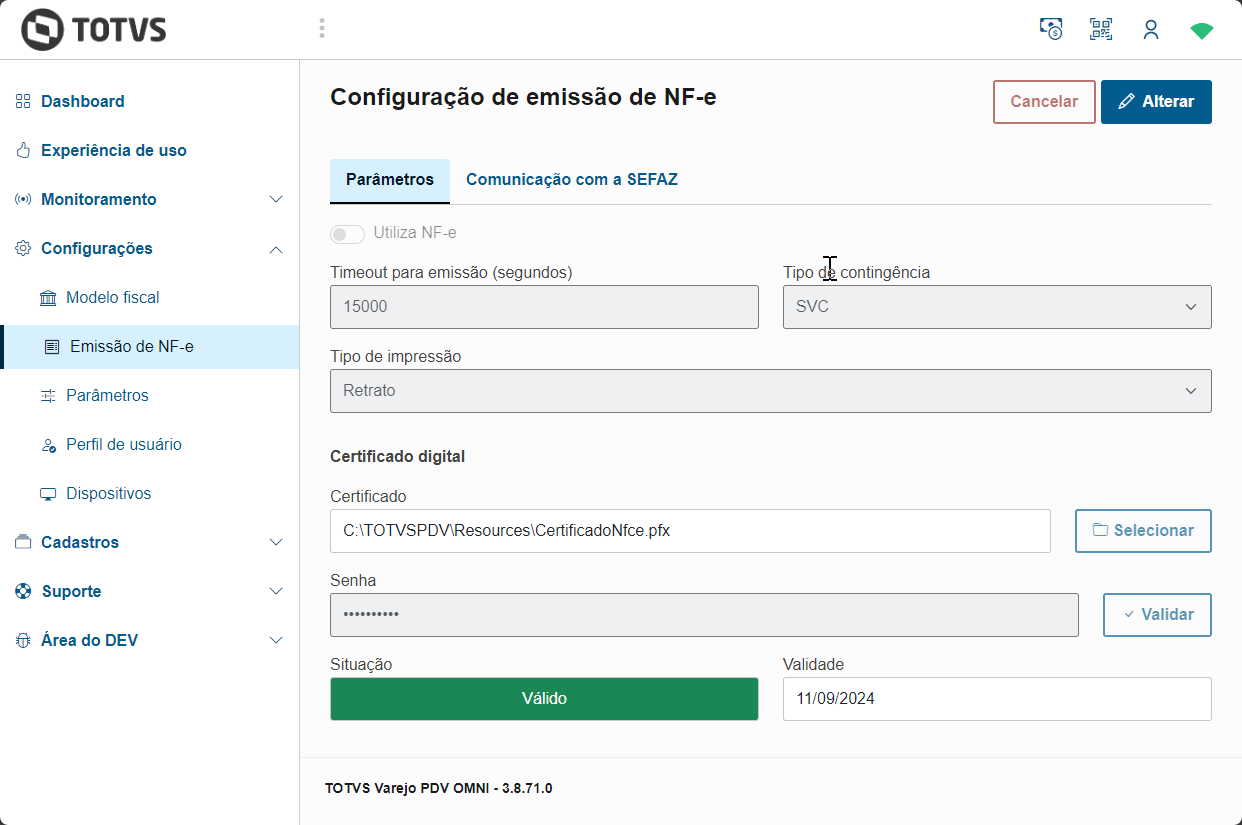Toggle the Utiliza NF-e switch

pyautogui.click(x=348, y=234)
